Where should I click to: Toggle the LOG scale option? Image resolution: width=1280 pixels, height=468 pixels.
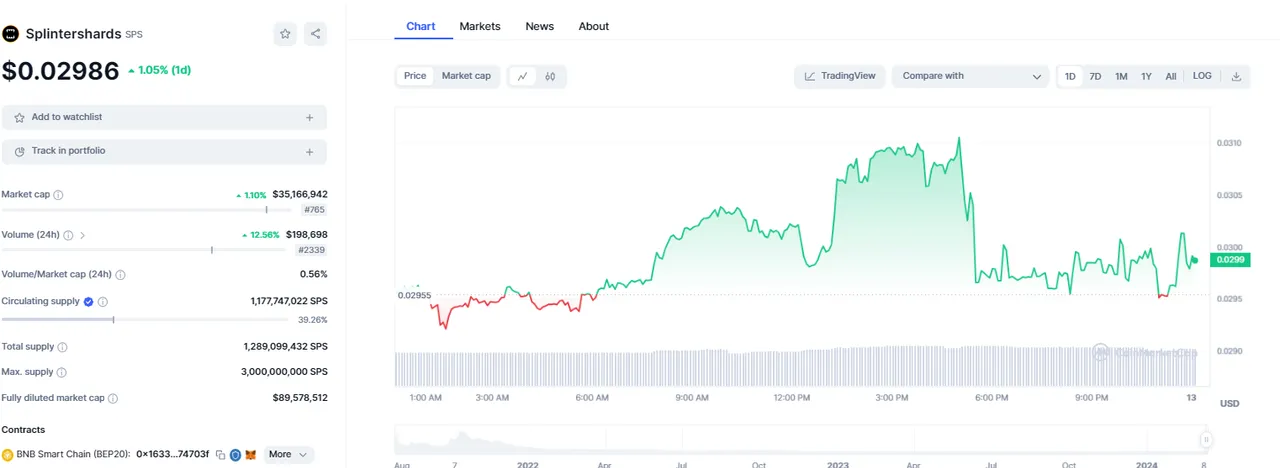[1202, 76]
